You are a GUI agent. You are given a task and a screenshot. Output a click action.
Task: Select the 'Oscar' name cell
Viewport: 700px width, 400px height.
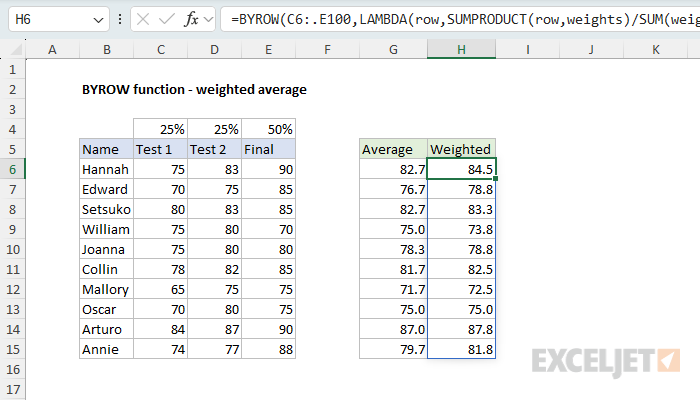(x=107, y=309)
